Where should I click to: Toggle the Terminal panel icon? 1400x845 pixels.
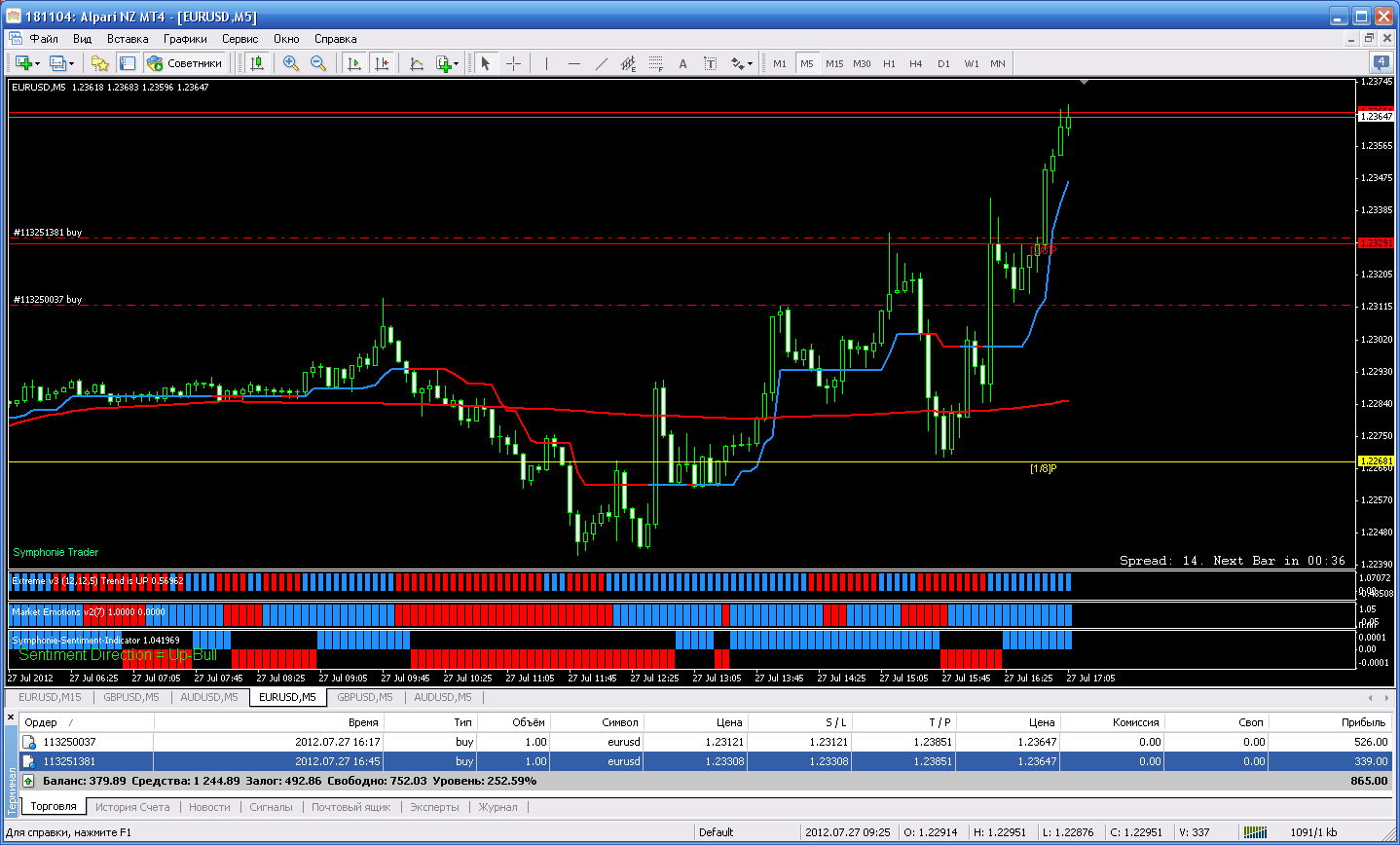point(128,63)
